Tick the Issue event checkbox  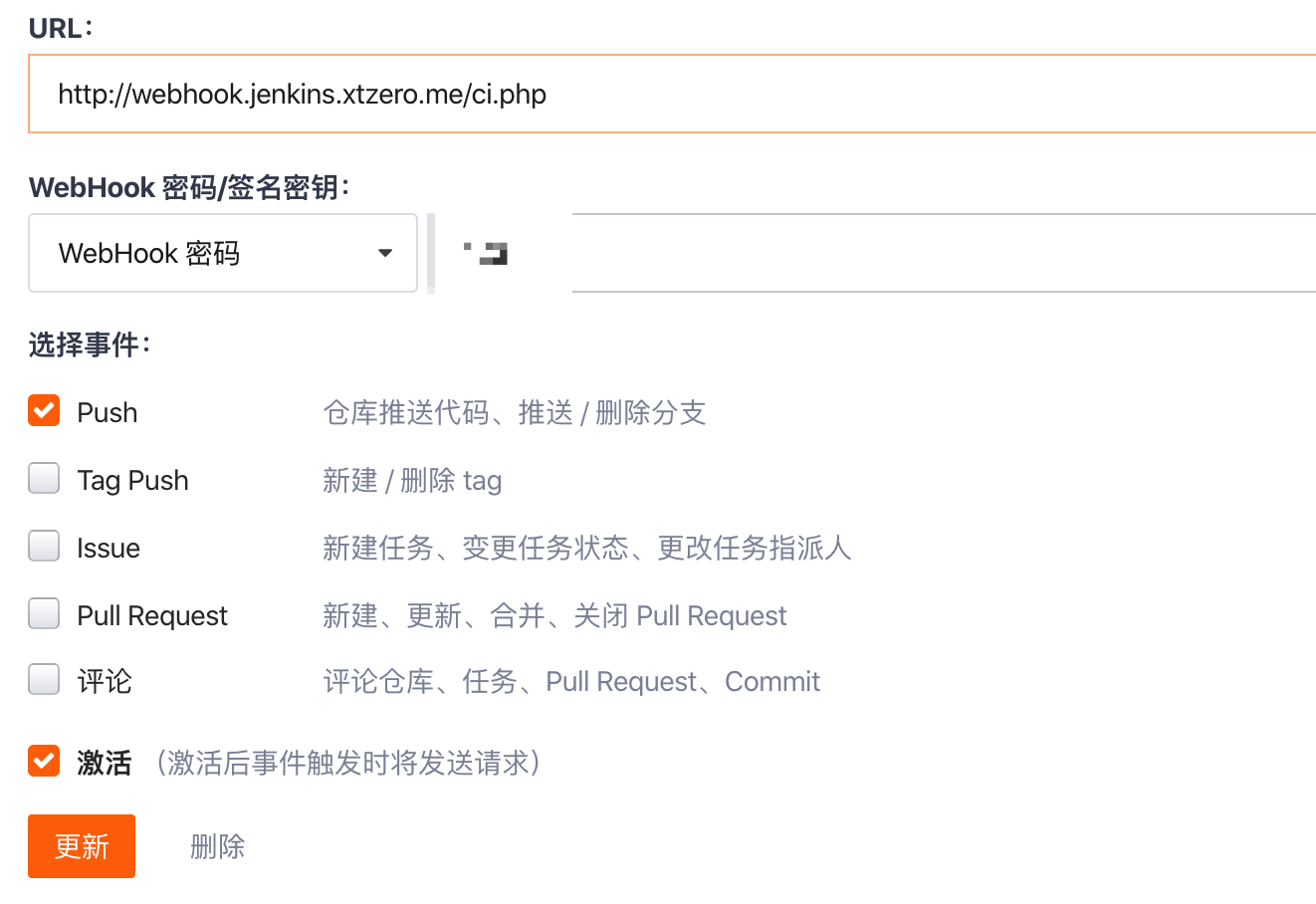tap(44, 547)
